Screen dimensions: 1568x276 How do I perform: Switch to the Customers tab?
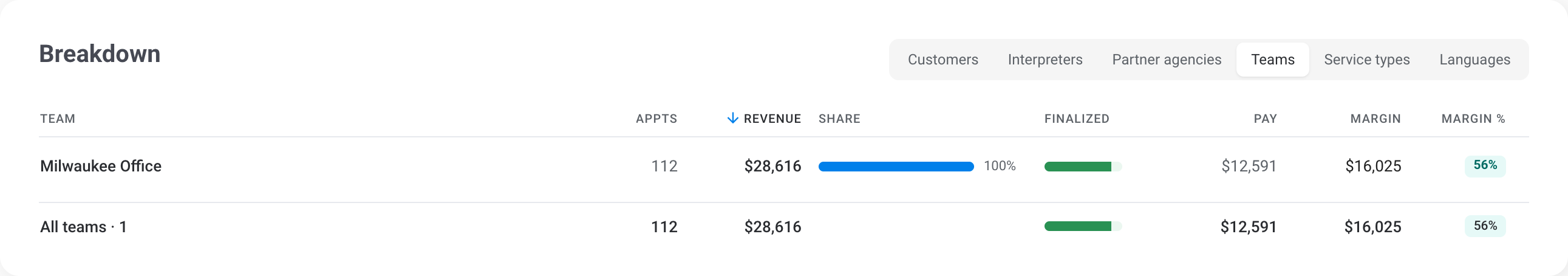943,60
